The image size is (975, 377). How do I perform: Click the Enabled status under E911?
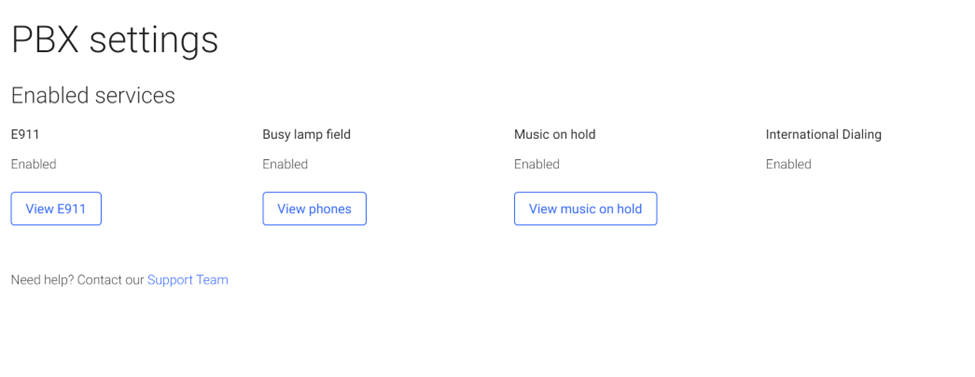click(34, 164)
